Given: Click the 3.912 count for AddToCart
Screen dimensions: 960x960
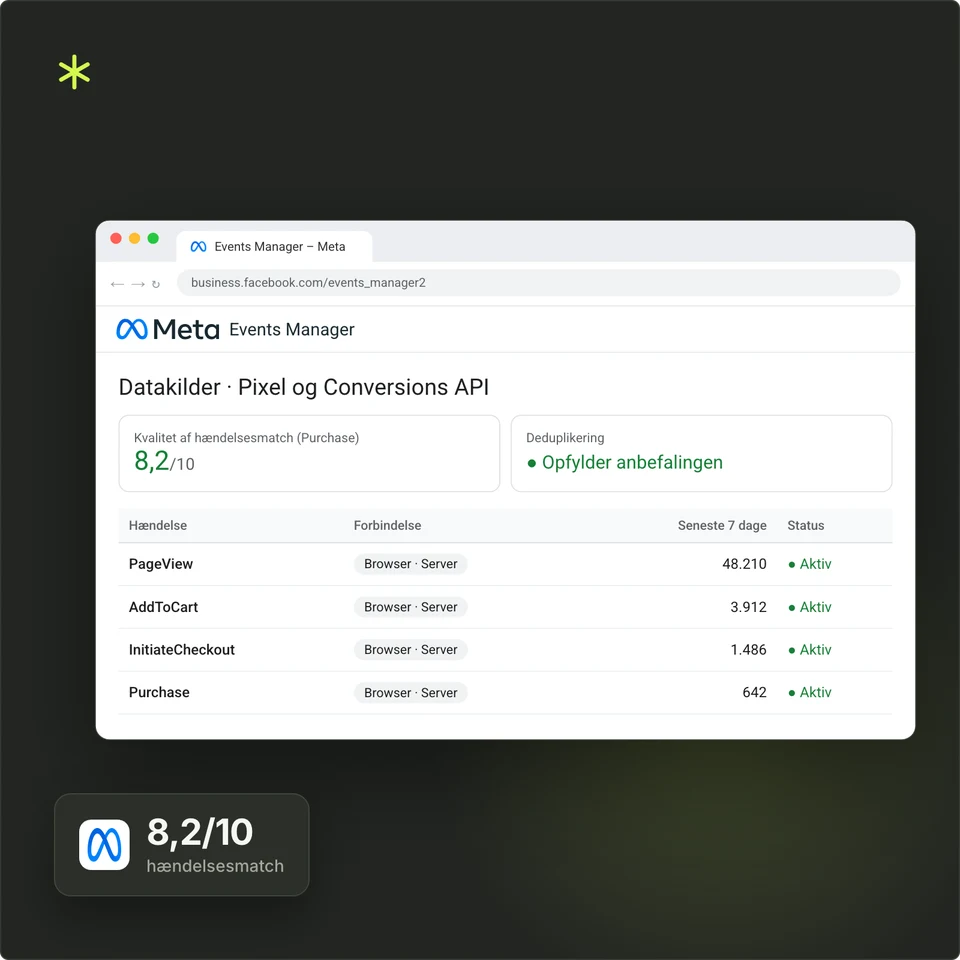Looking at the screenshot, I should coord(748,607).
